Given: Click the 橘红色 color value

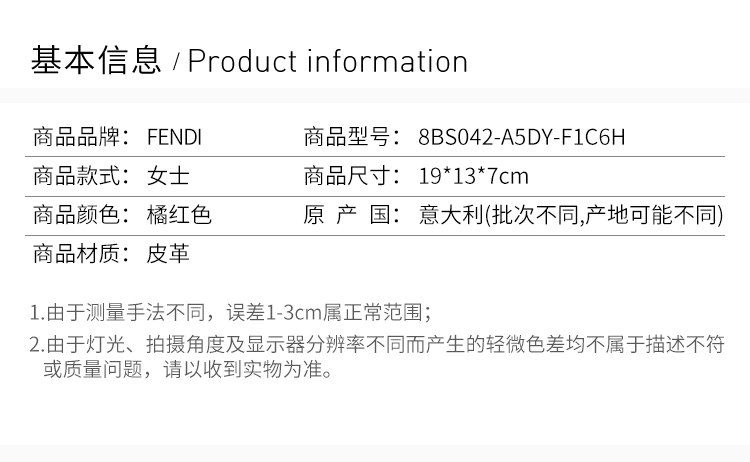Looking at the screenshot, I should click(179, 215).
